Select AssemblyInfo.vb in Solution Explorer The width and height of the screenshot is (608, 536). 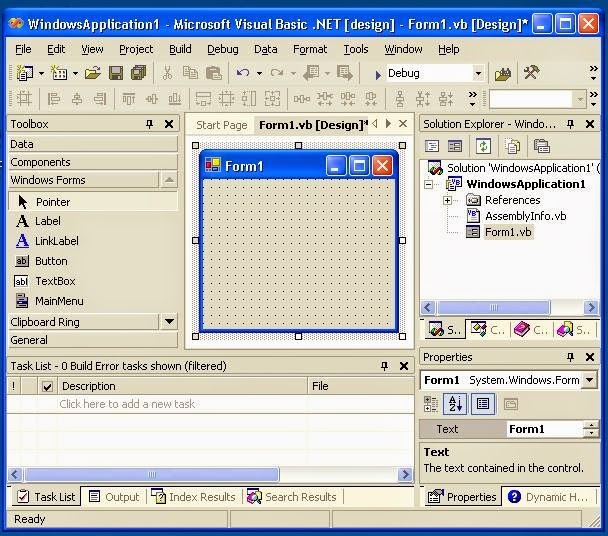[x=525, y=216]
